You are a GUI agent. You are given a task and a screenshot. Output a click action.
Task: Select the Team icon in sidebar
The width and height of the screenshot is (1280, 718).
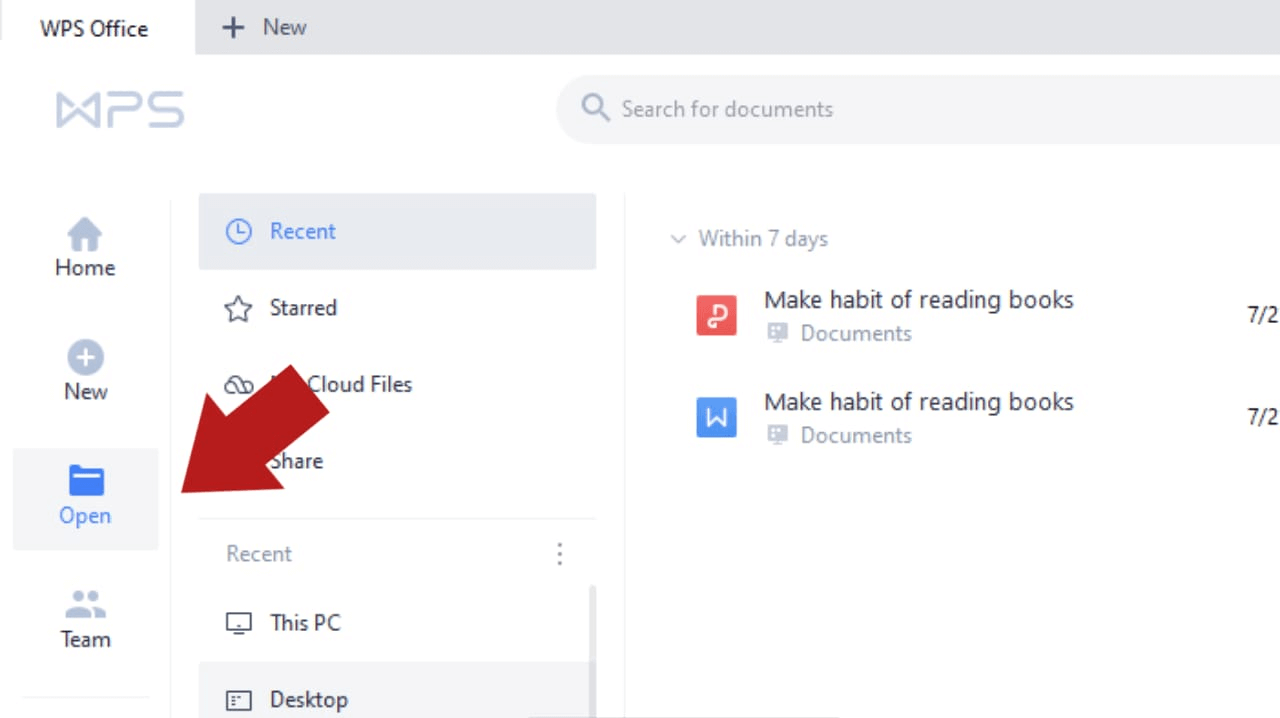(85, 602)
